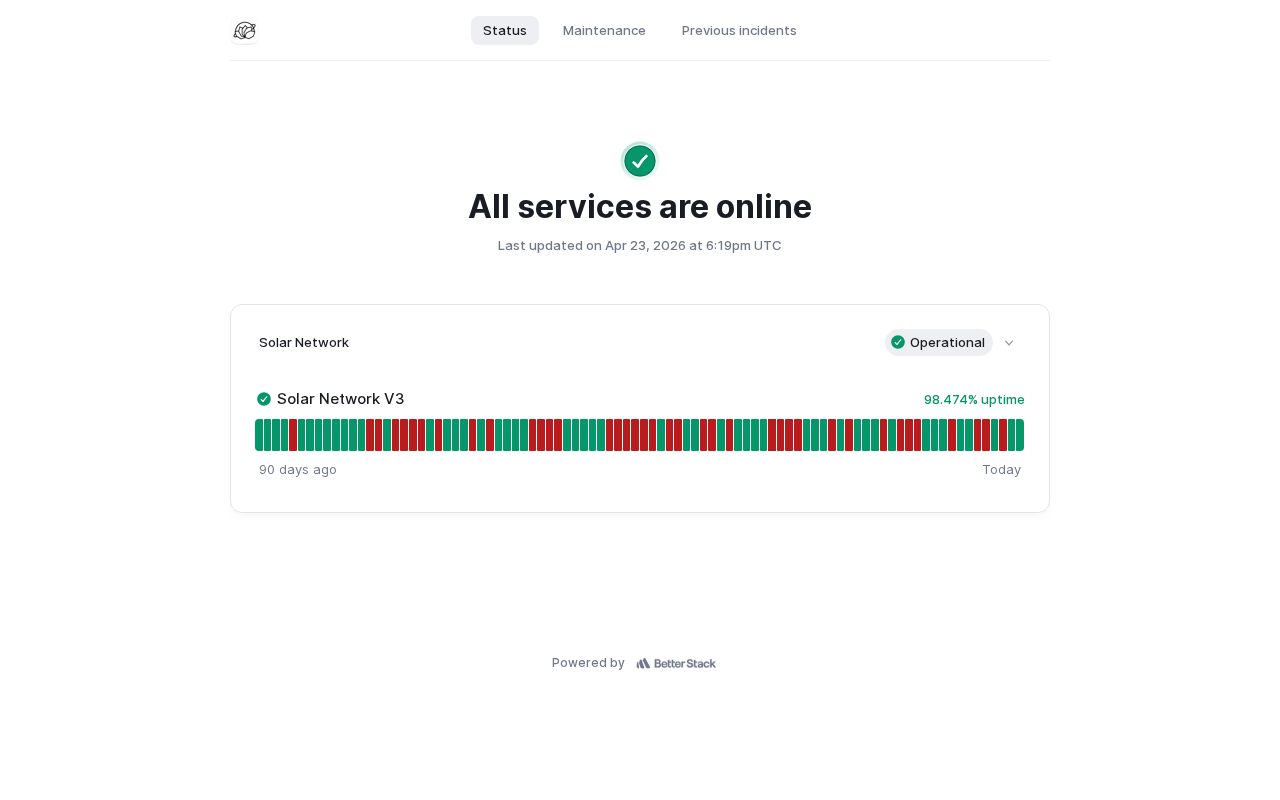Click the last updated timestamp text
Screen dimensions: 1280x800
point(640,246)
